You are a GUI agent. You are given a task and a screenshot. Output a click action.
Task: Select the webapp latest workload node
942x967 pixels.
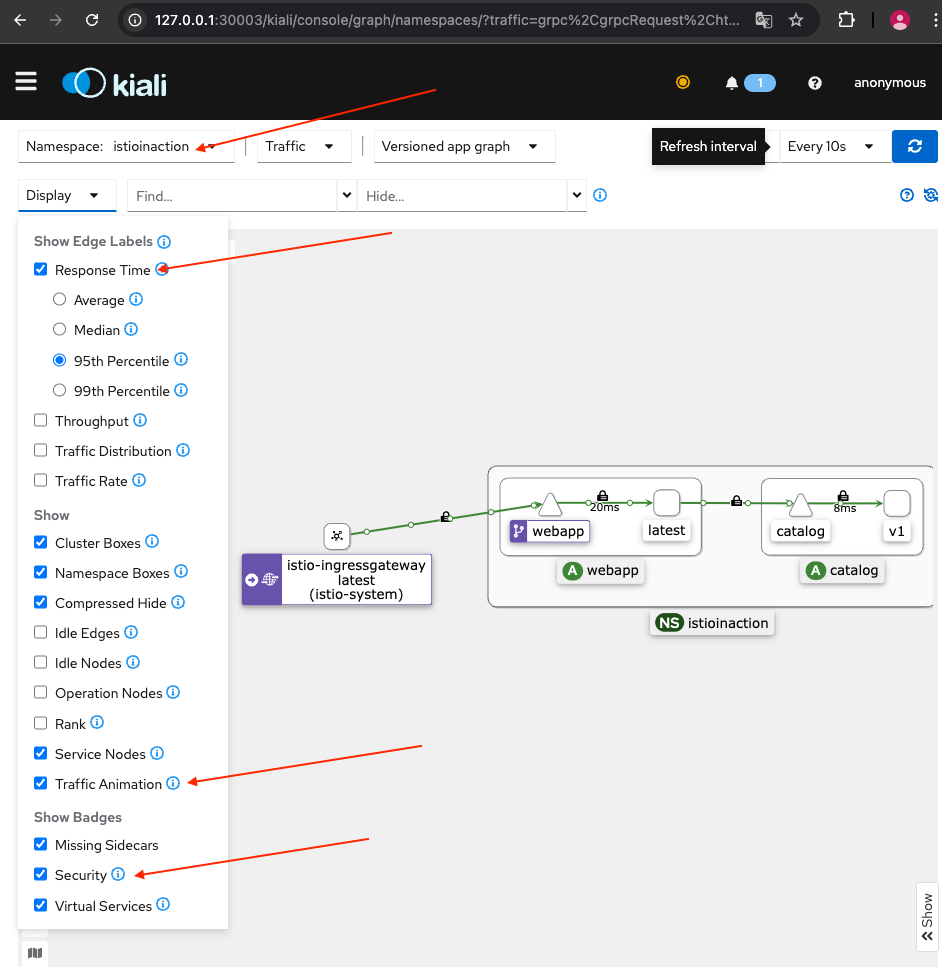tap(666, 503)
